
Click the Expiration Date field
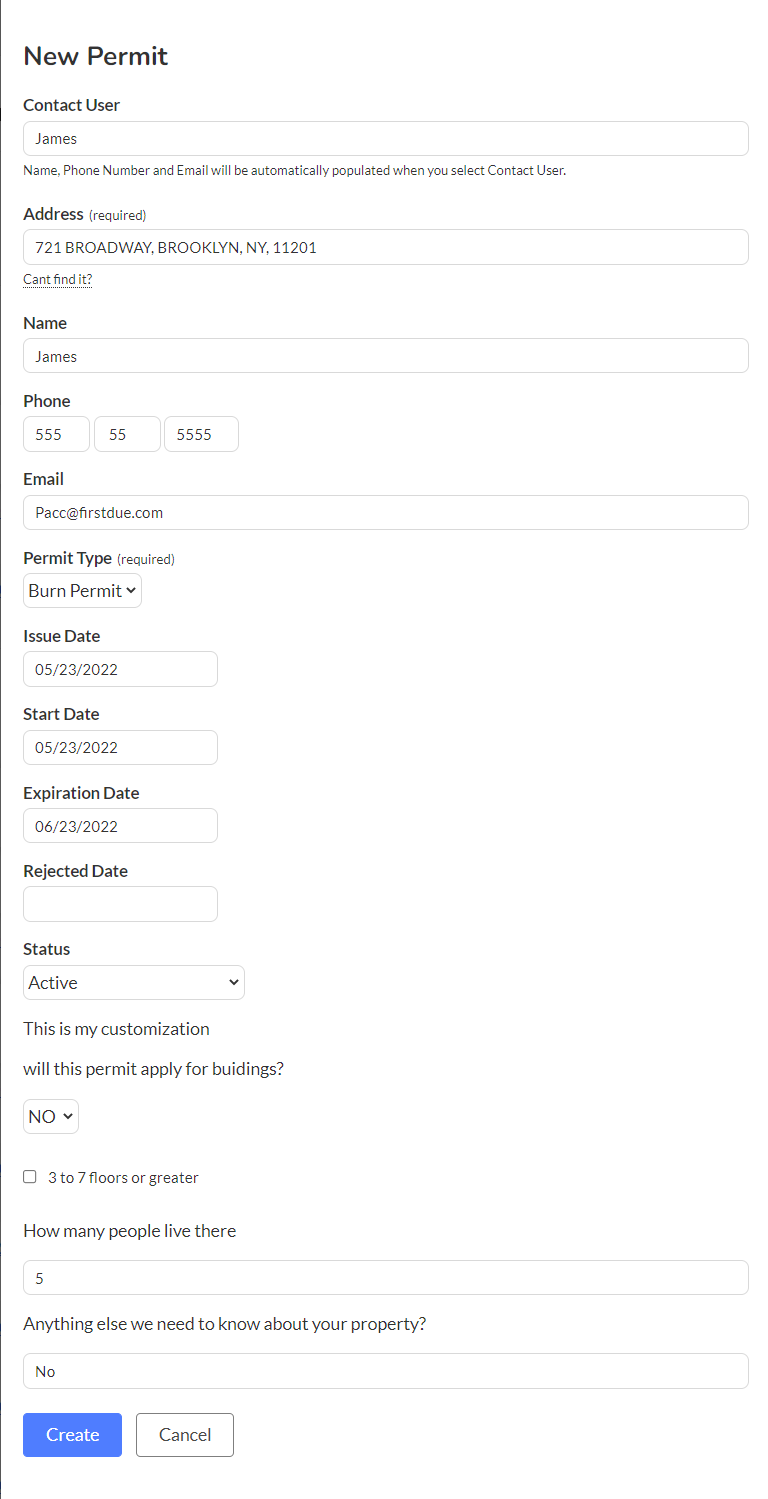click(120, 826)
